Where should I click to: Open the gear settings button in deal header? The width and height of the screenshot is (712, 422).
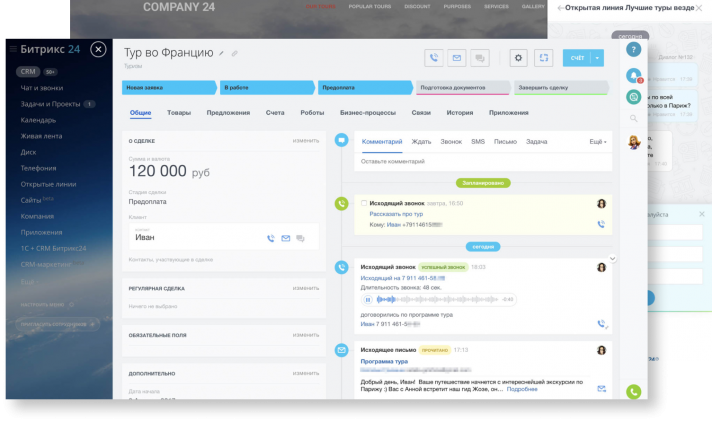pos(518,58)
